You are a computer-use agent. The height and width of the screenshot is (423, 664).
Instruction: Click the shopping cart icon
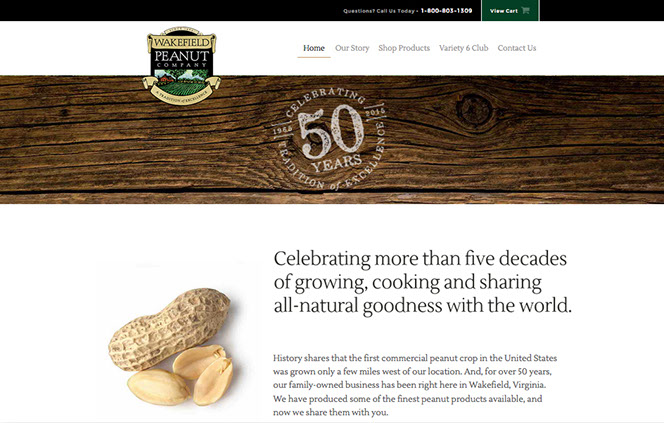(x=526, y=11)
